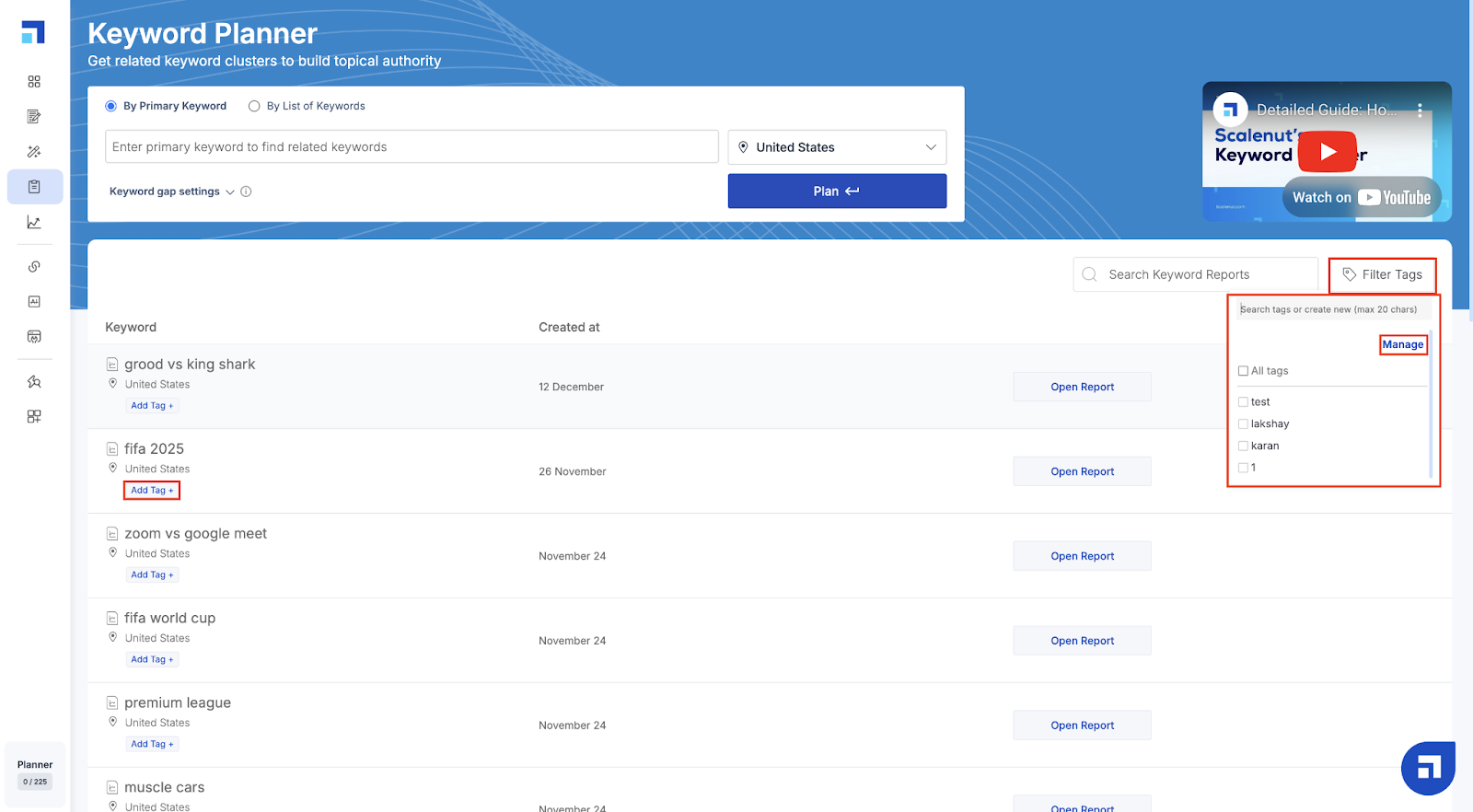Click the keyword title zoom vs google meet
The image size is (1473, 812).
click(x=195, y=534)
